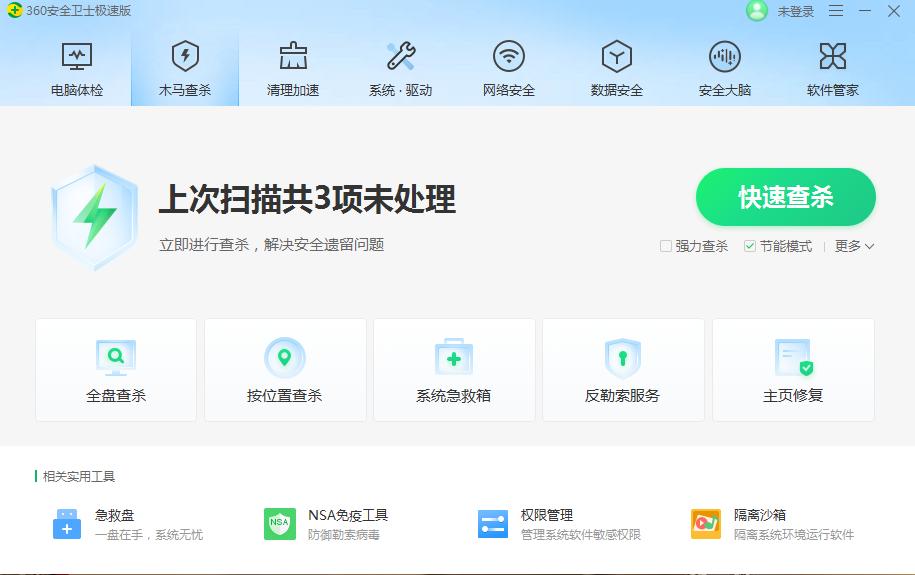Click 一盘在手，系统无忧 description
Screen dimensions: 915x575
coord(149,535)
